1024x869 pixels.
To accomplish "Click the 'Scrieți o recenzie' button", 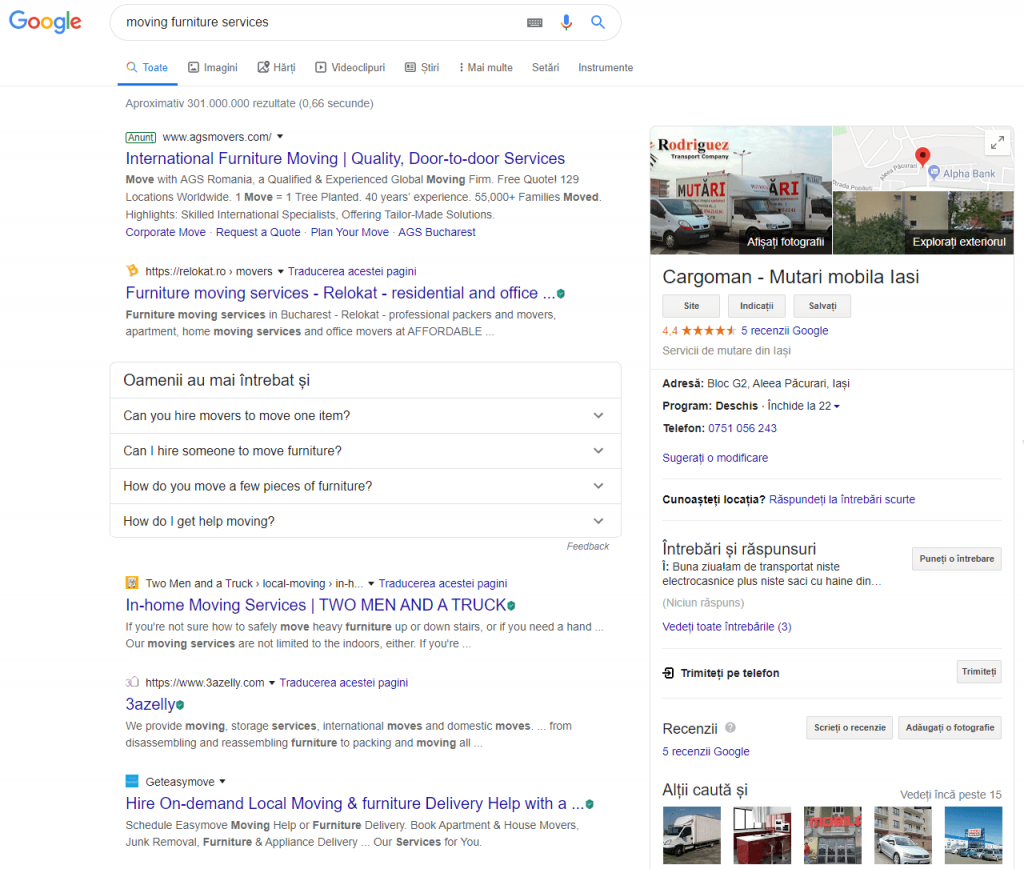I will pyautogui.click(x=850, y=728).
